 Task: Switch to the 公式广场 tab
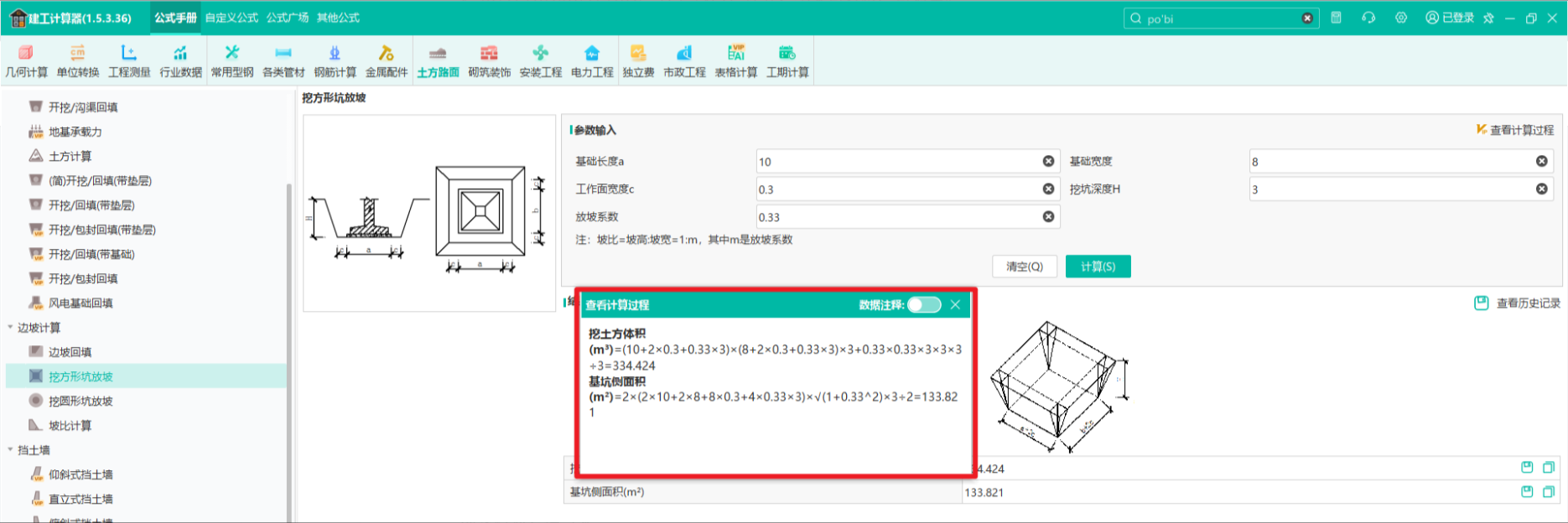[x=288, y=18]
